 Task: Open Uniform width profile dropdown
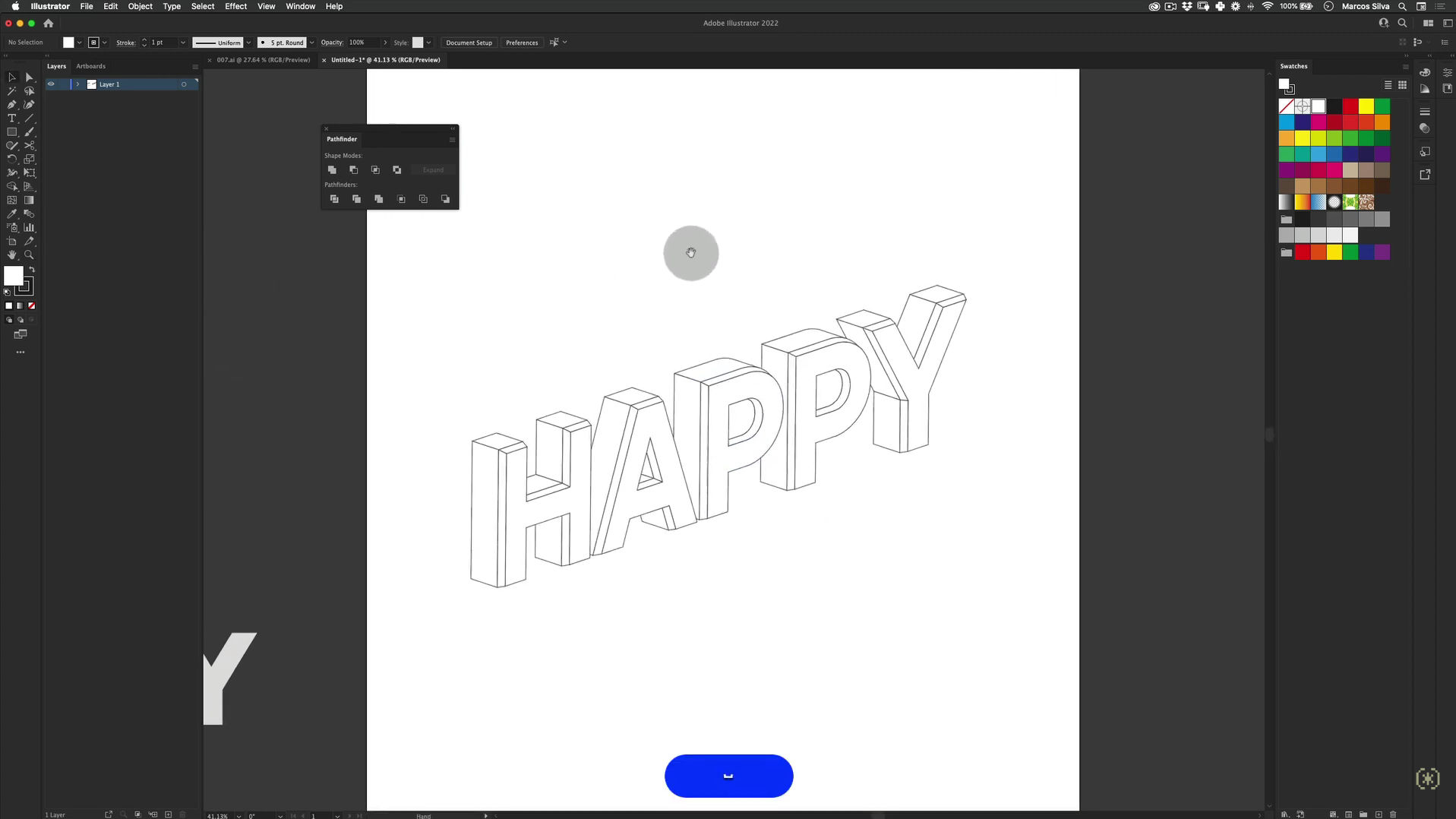coord(248,43)
